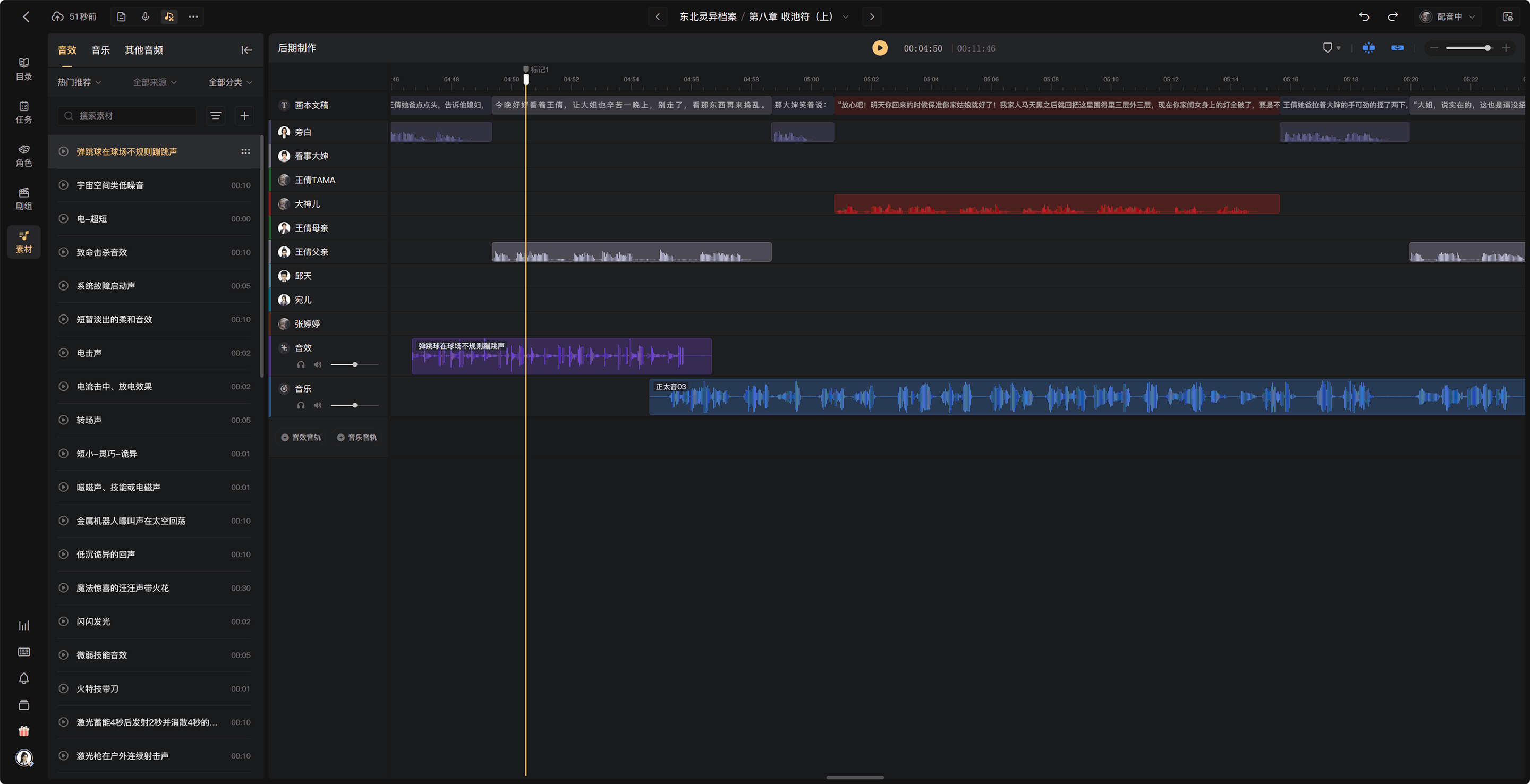Add a new 音效音轨 track
Screen dimensions: 1530x784
(301, 438)
